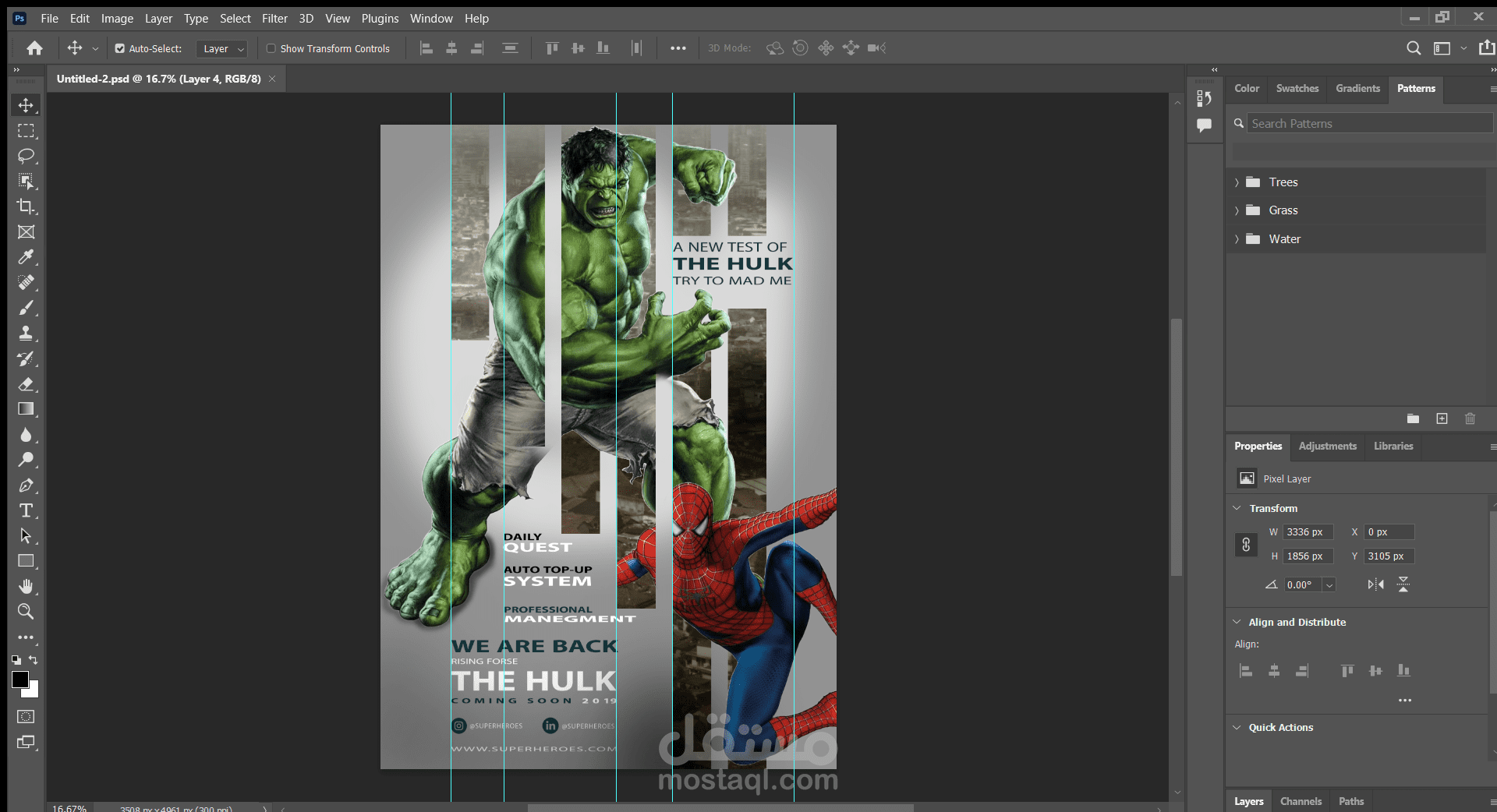Select the Eraser tool
The width and height of the screenshot is (1497, 812).
pos(26,384)
